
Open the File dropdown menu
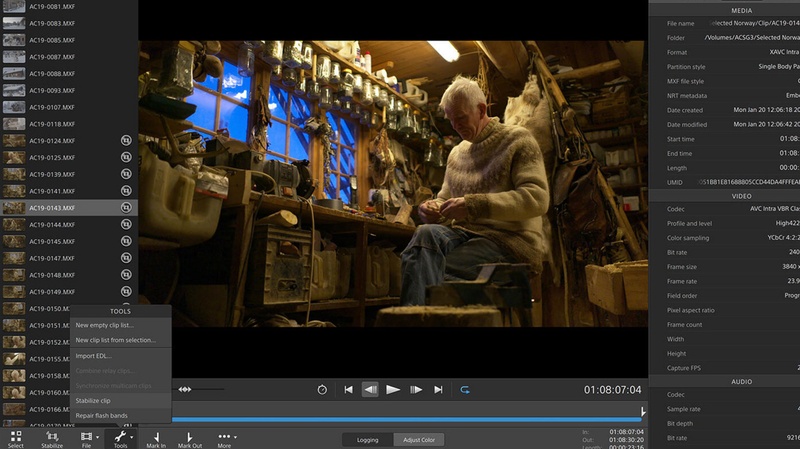pyautogui.click(x=88, y=437)
